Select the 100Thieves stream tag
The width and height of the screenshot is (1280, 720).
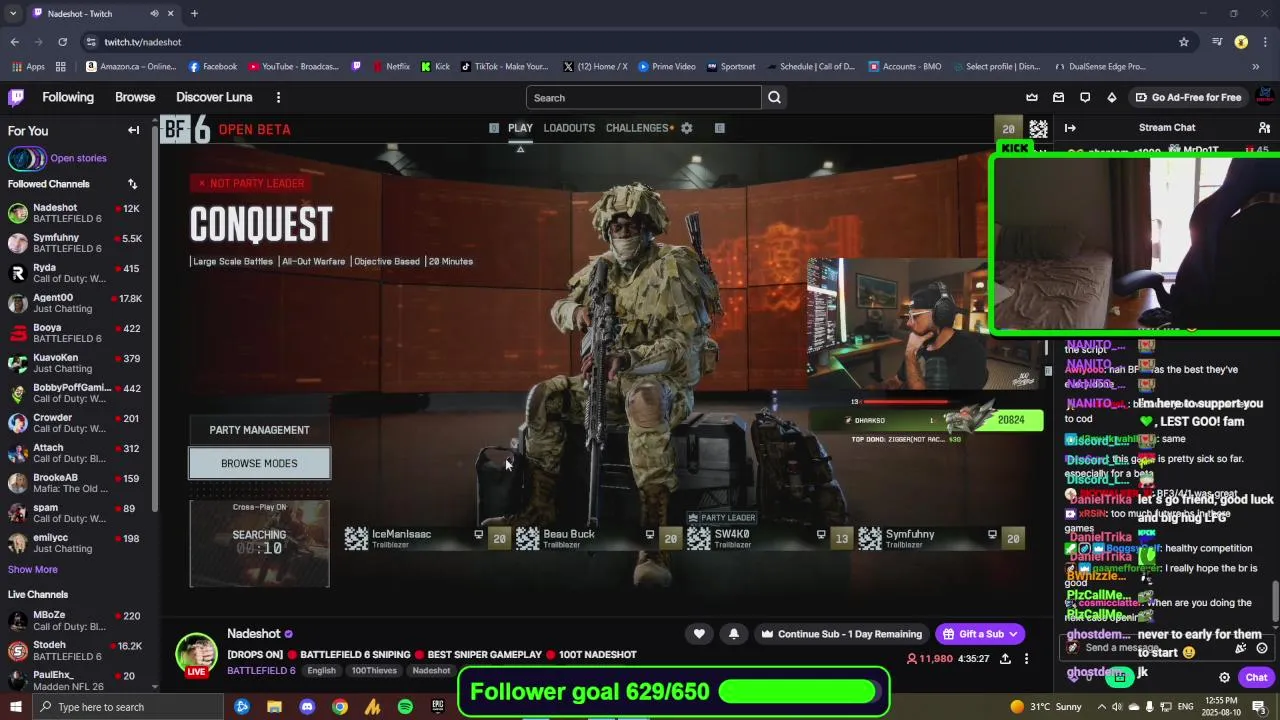374,671
